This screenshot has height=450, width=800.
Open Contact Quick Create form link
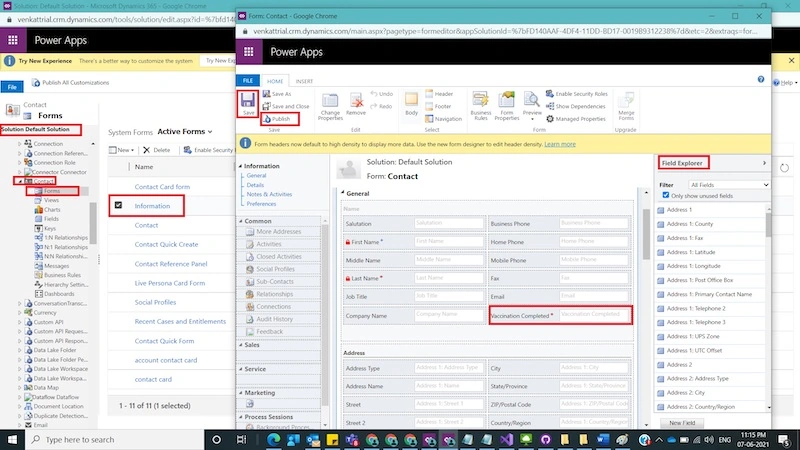point(166,244)
